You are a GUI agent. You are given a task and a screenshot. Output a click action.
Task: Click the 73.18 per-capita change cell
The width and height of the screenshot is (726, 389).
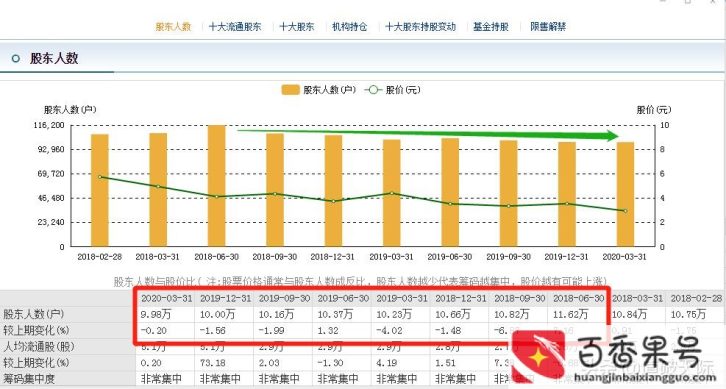213,363
